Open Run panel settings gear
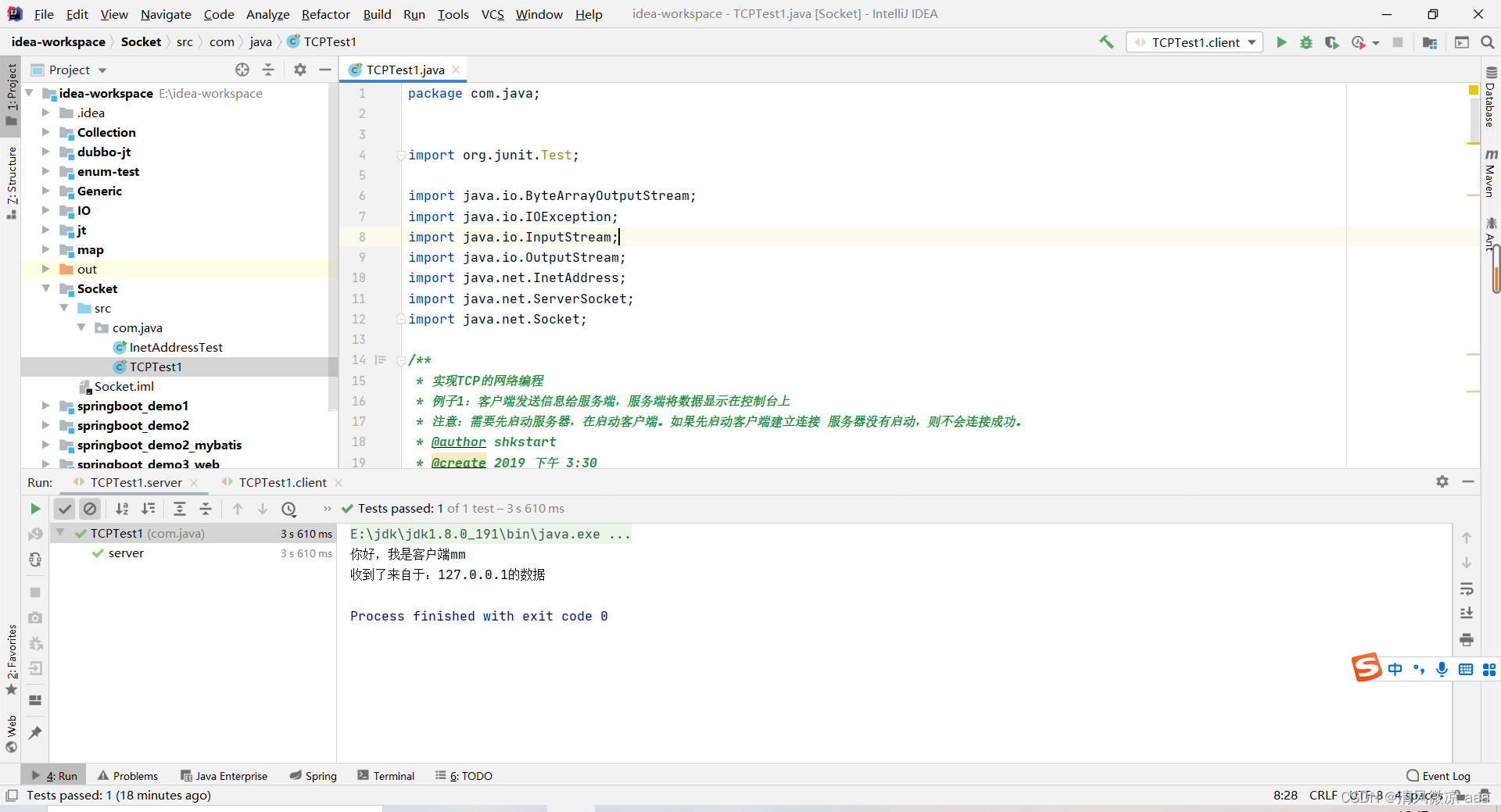This screenshot has width=1501, height=812. [1442, 481]
